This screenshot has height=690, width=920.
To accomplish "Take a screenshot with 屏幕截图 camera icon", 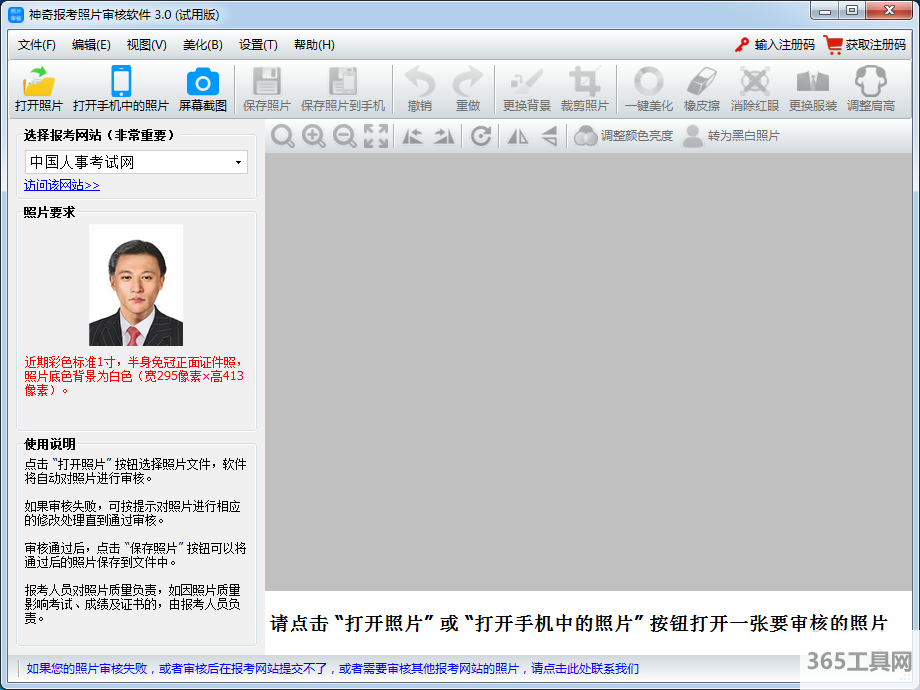I will coord(203,89).
